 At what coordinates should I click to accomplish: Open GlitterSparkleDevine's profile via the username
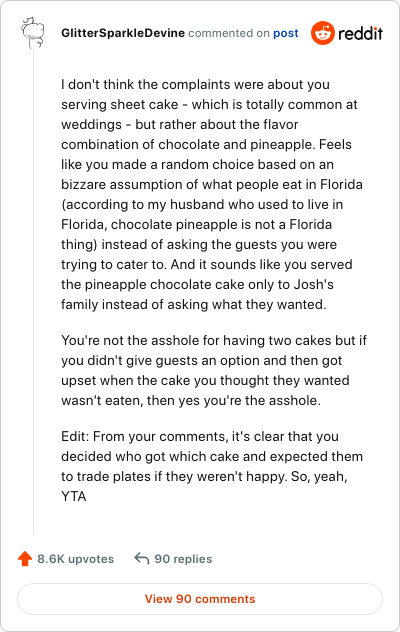click(x=123, y=33)
